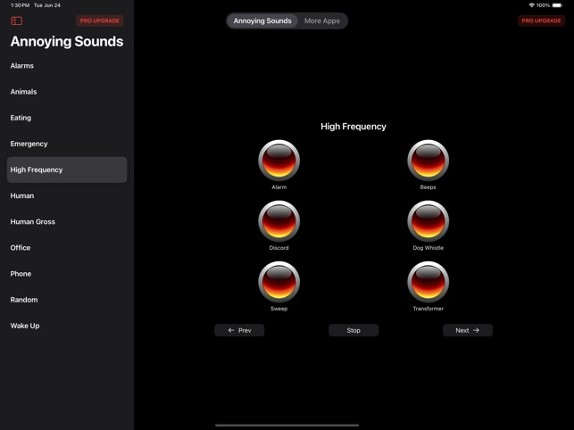The image size is (574, 430).
Task: Open the Human Gross category
Action: click(x=67, y=222)
